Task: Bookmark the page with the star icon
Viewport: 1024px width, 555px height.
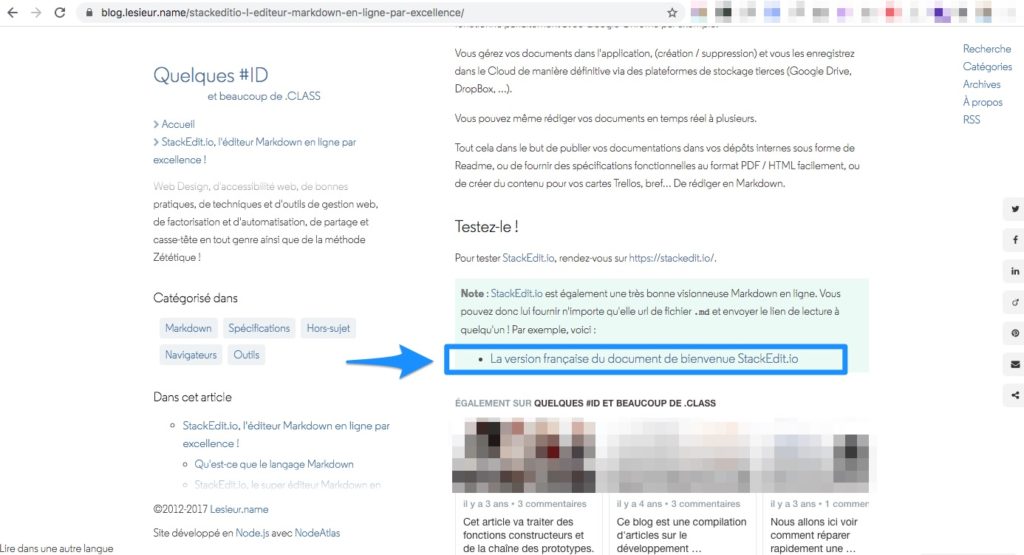Action: [x=672, y=12]
